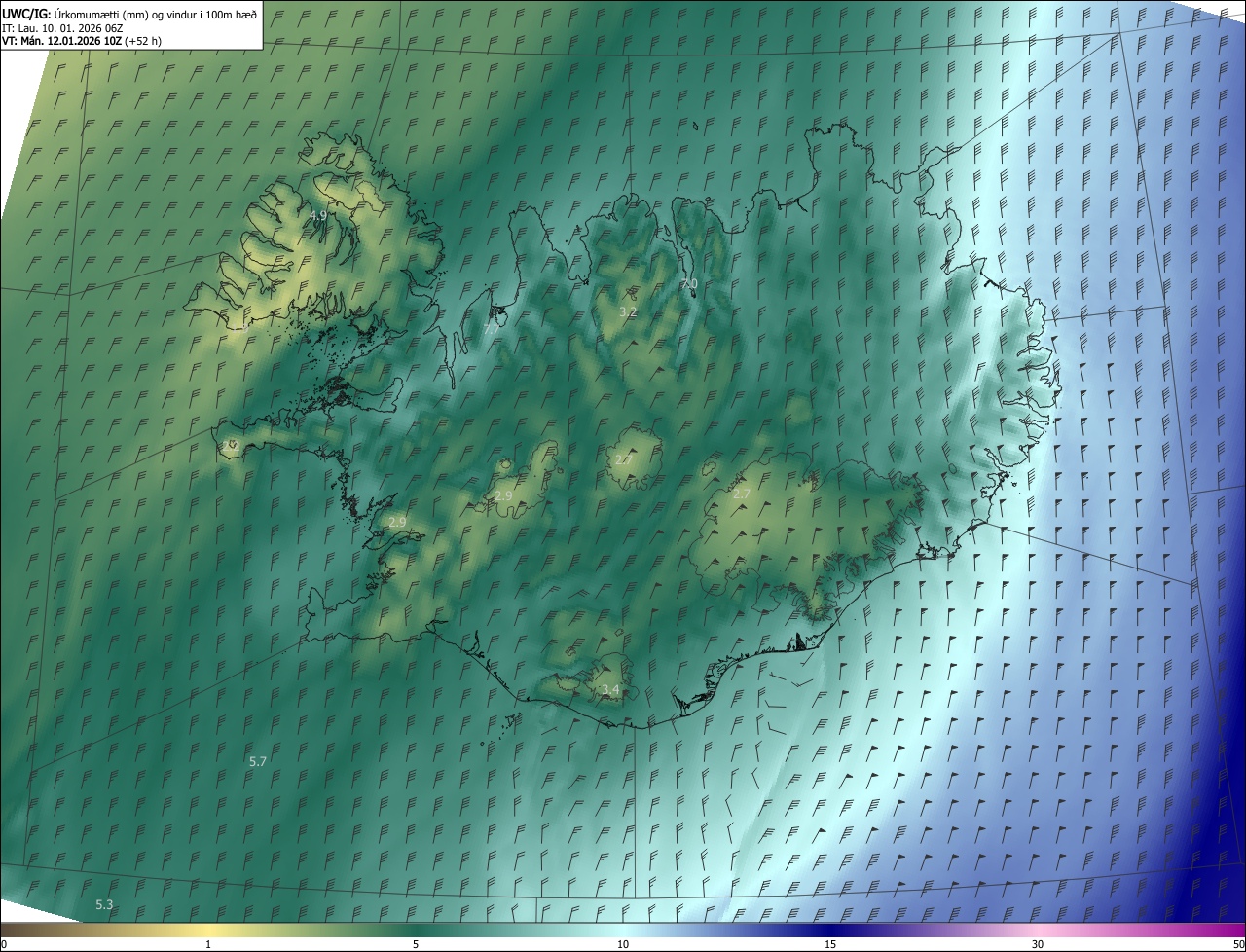Screen dimensions: 1246x952
Task: Click the 3.4 value near the south coast
Action: click(610, 690)
